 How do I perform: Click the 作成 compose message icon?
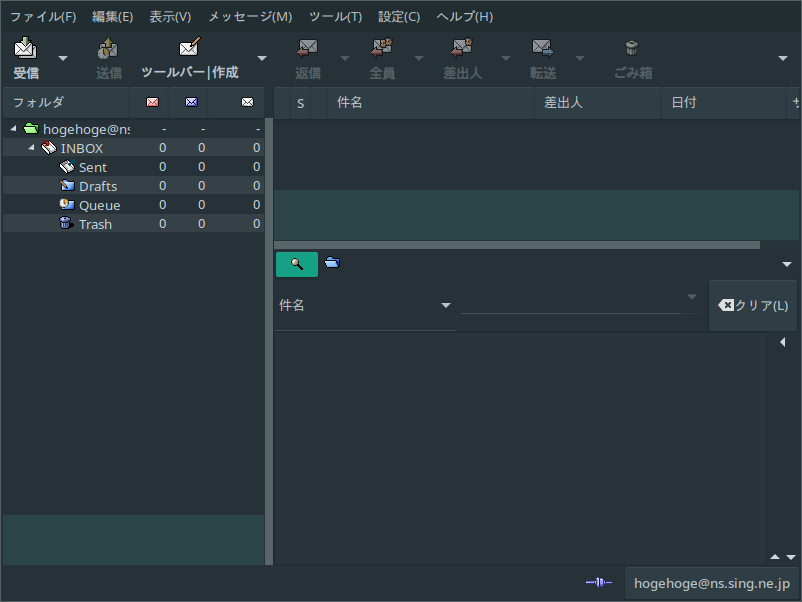point(189,49)
